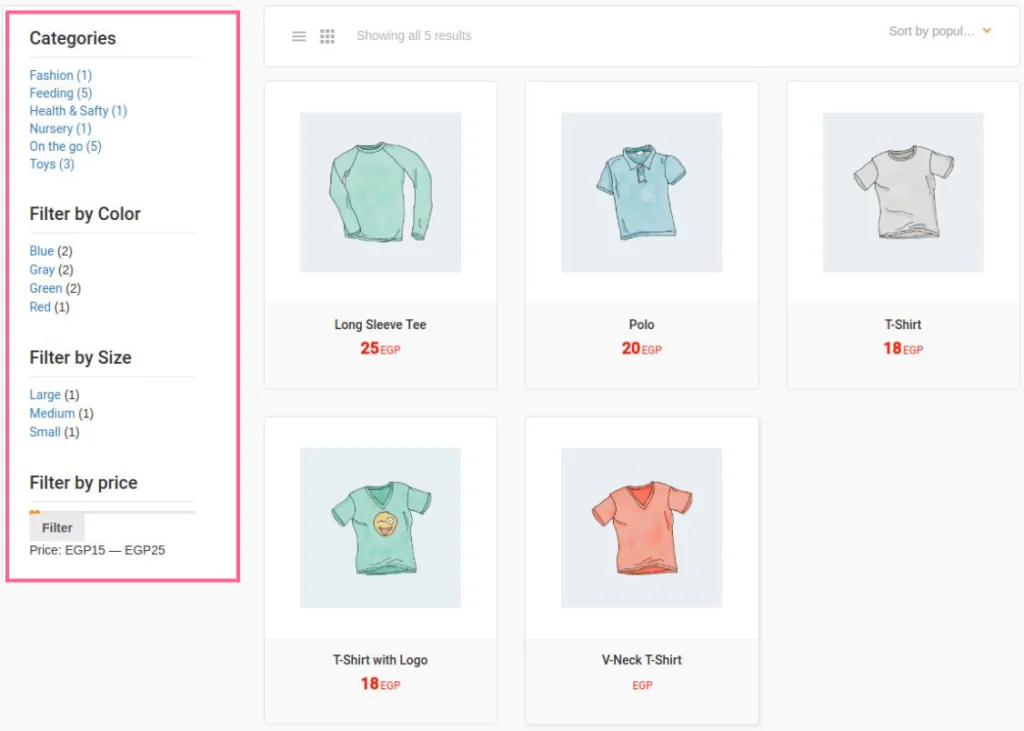1024x731 pixels.
Task: Switch to list view layout icon
Action: [x=298, y=37]
